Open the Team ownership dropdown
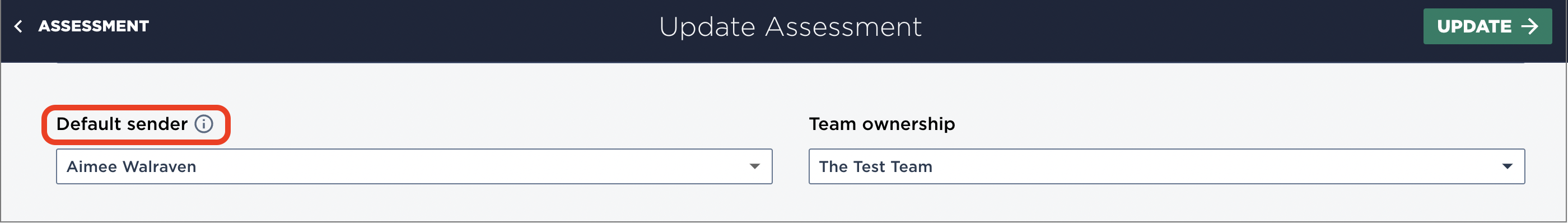Viewport: 1568px width, 223px height. coord(1166,166)
